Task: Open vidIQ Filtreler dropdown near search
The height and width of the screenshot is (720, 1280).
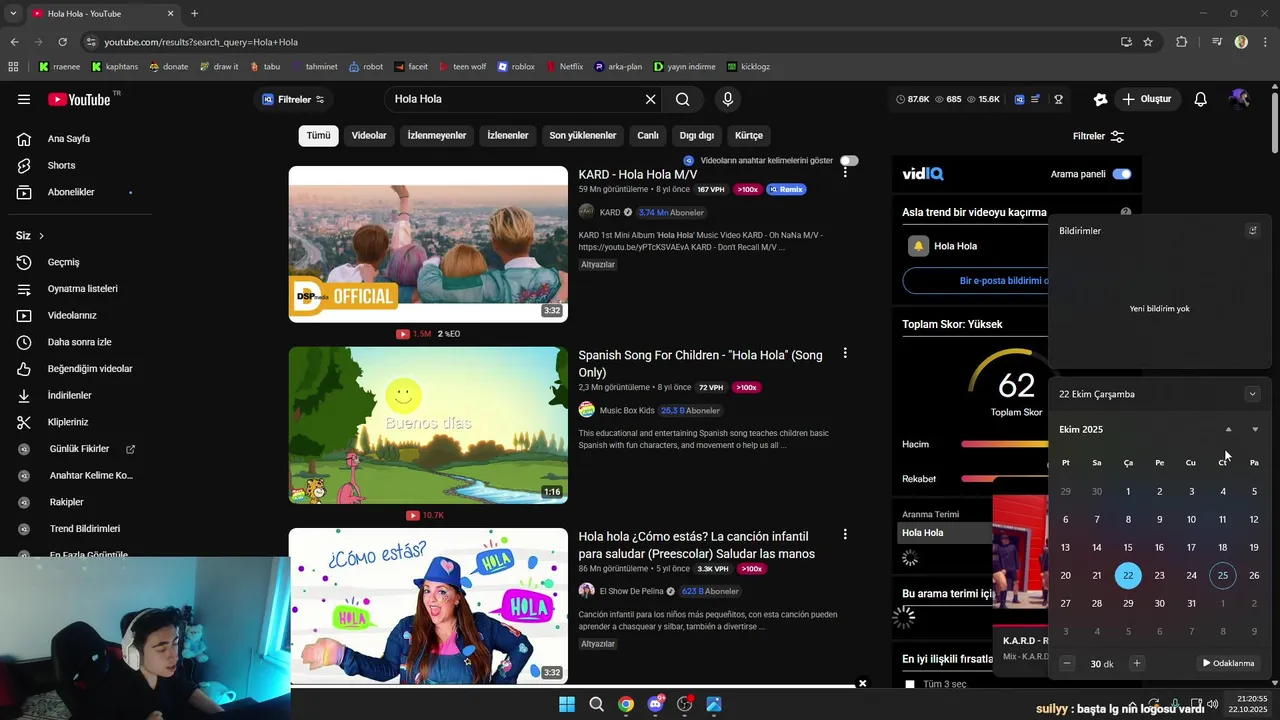Action: pyautogui.click(x=293, y=99)
